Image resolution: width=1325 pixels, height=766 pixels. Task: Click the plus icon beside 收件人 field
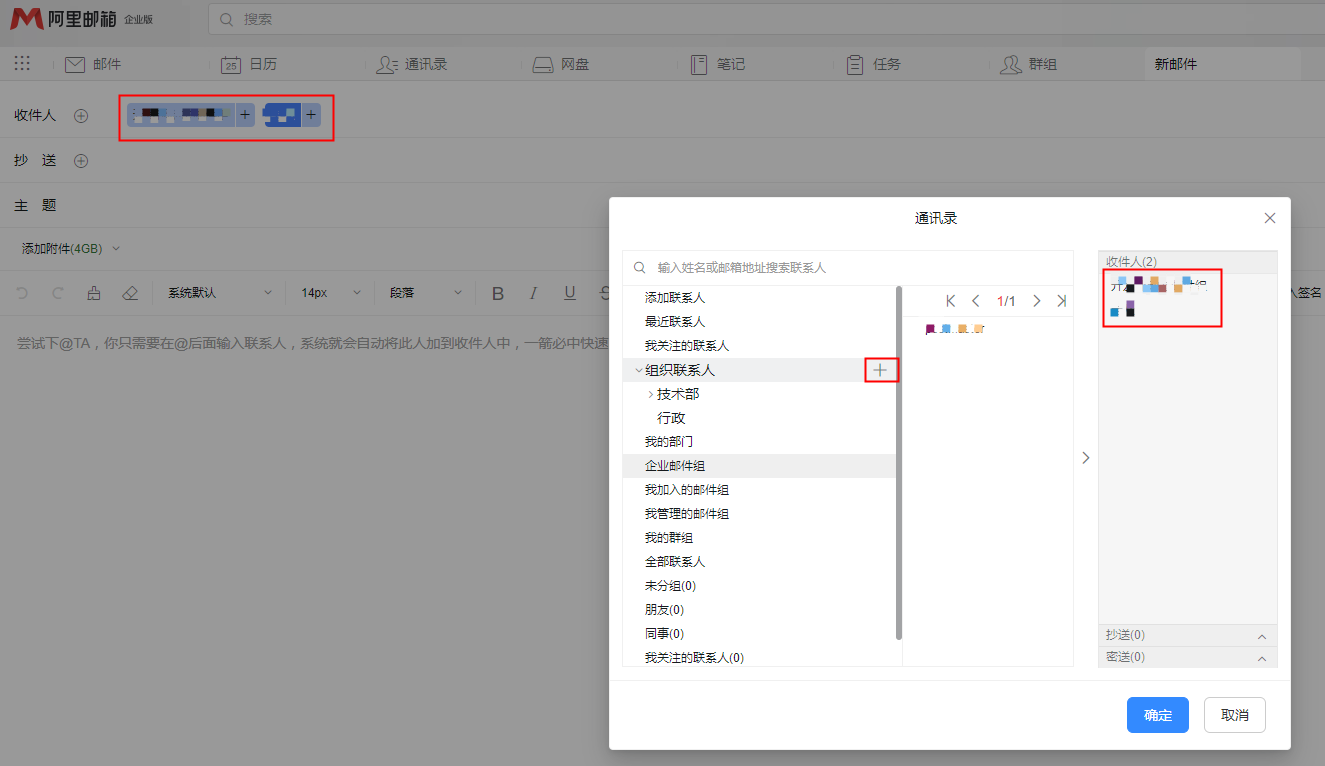point(81,115)
